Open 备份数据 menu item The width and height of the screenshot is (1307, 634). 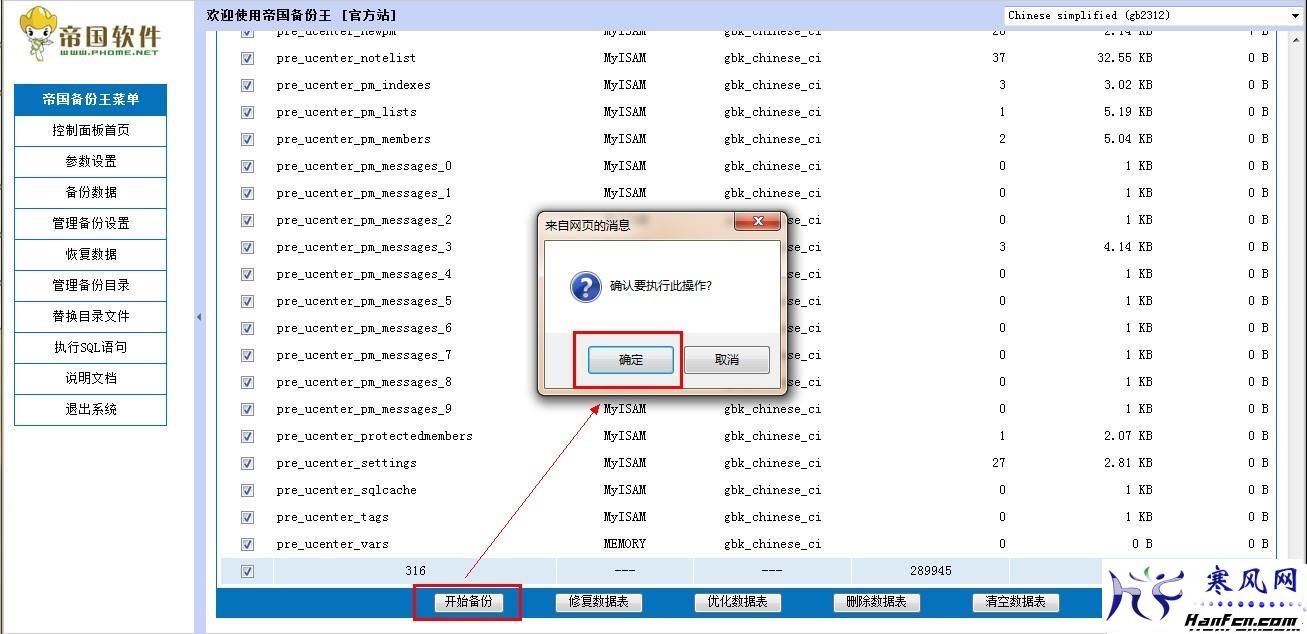coord(91,193)
